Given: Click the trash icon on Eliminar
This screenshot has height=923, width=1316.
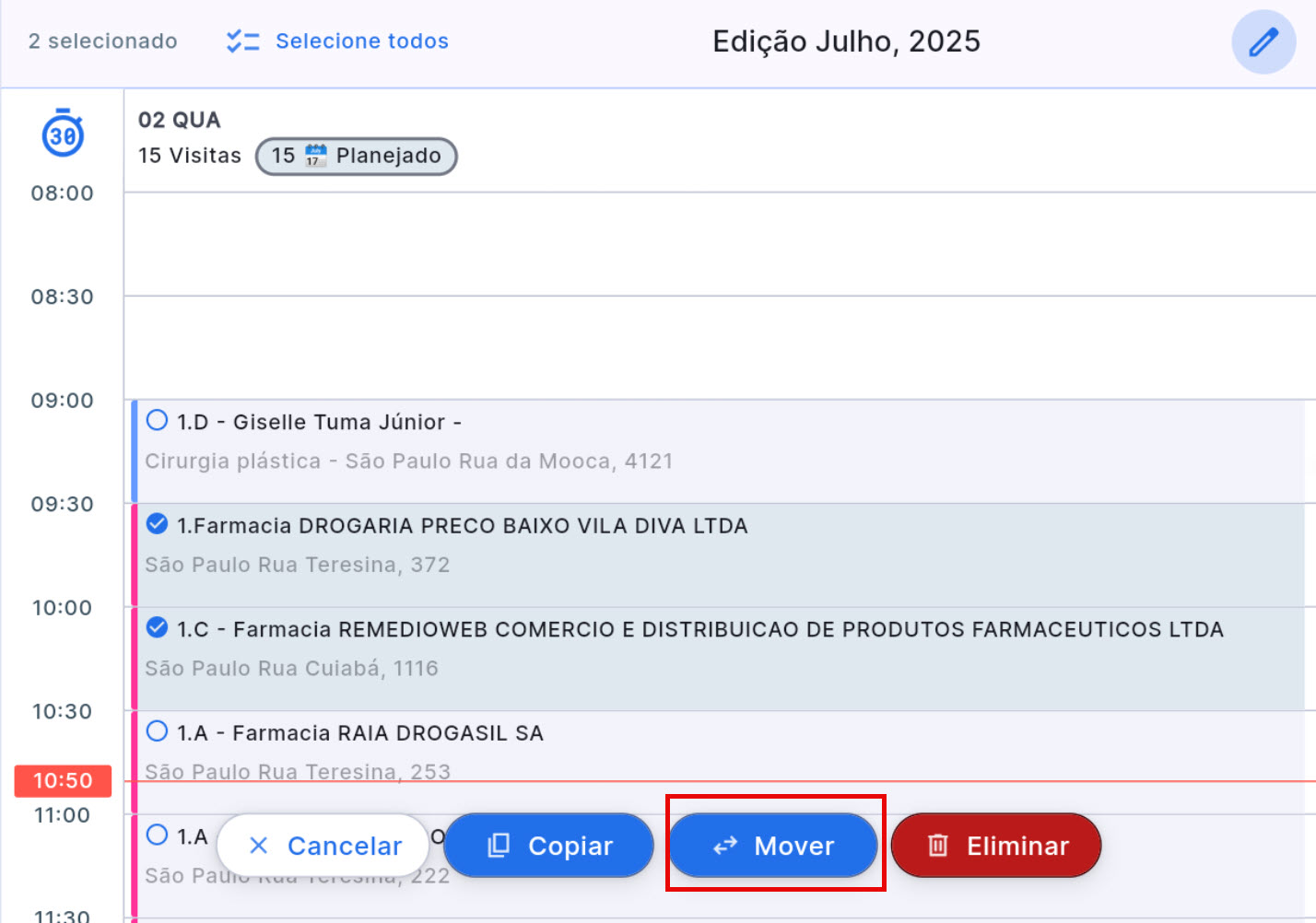Looking at the screenshot, I should [937, 846].
